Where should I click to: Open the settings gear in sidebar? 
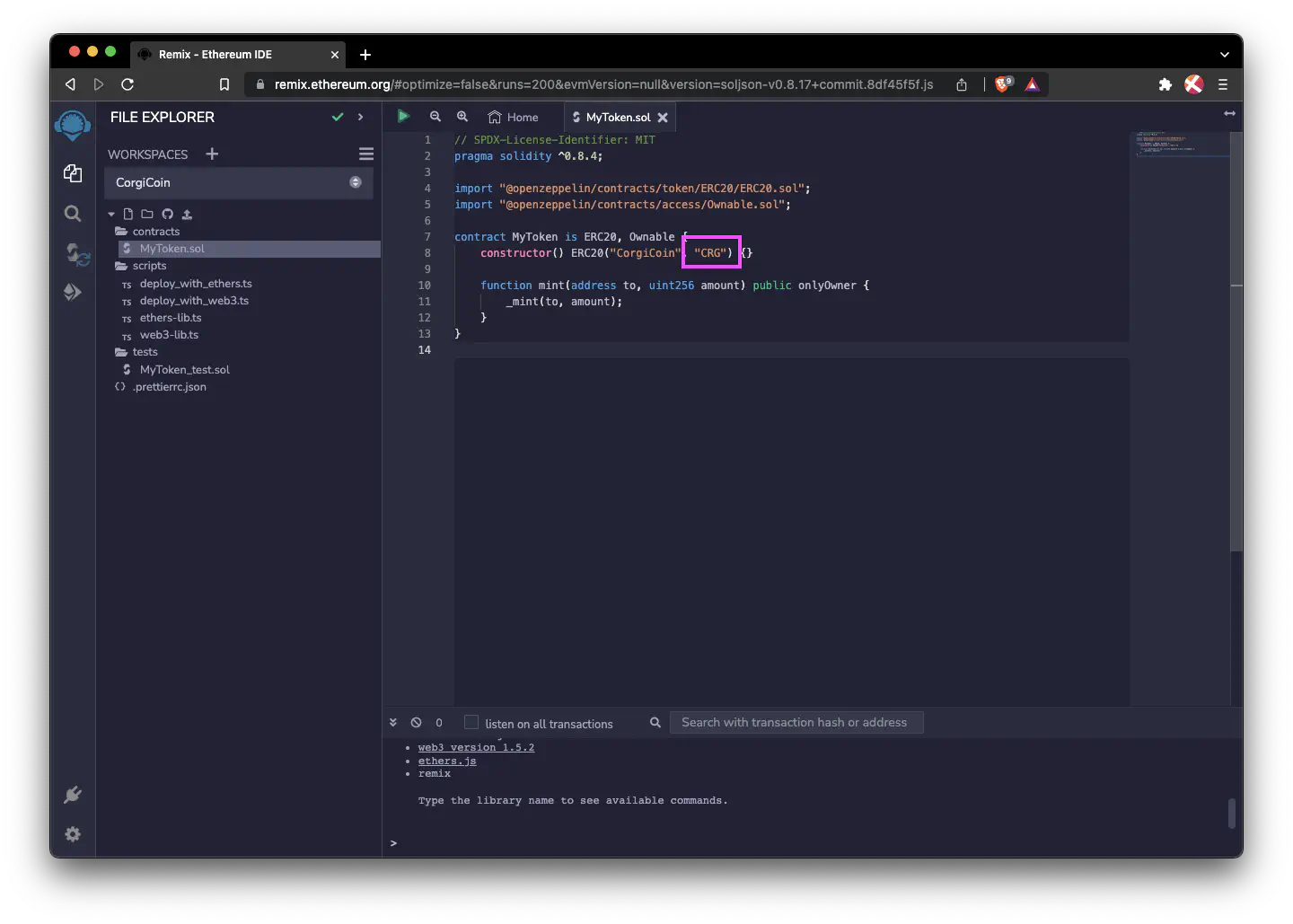(x=73, y=834)
